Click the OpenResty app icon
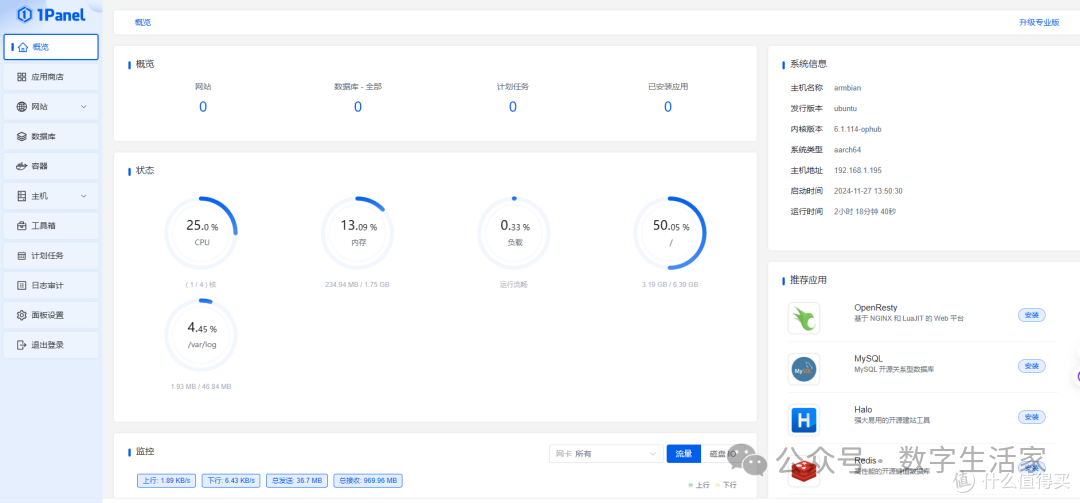Screen dimensions: 1080x503 click(x=803, y=318)
